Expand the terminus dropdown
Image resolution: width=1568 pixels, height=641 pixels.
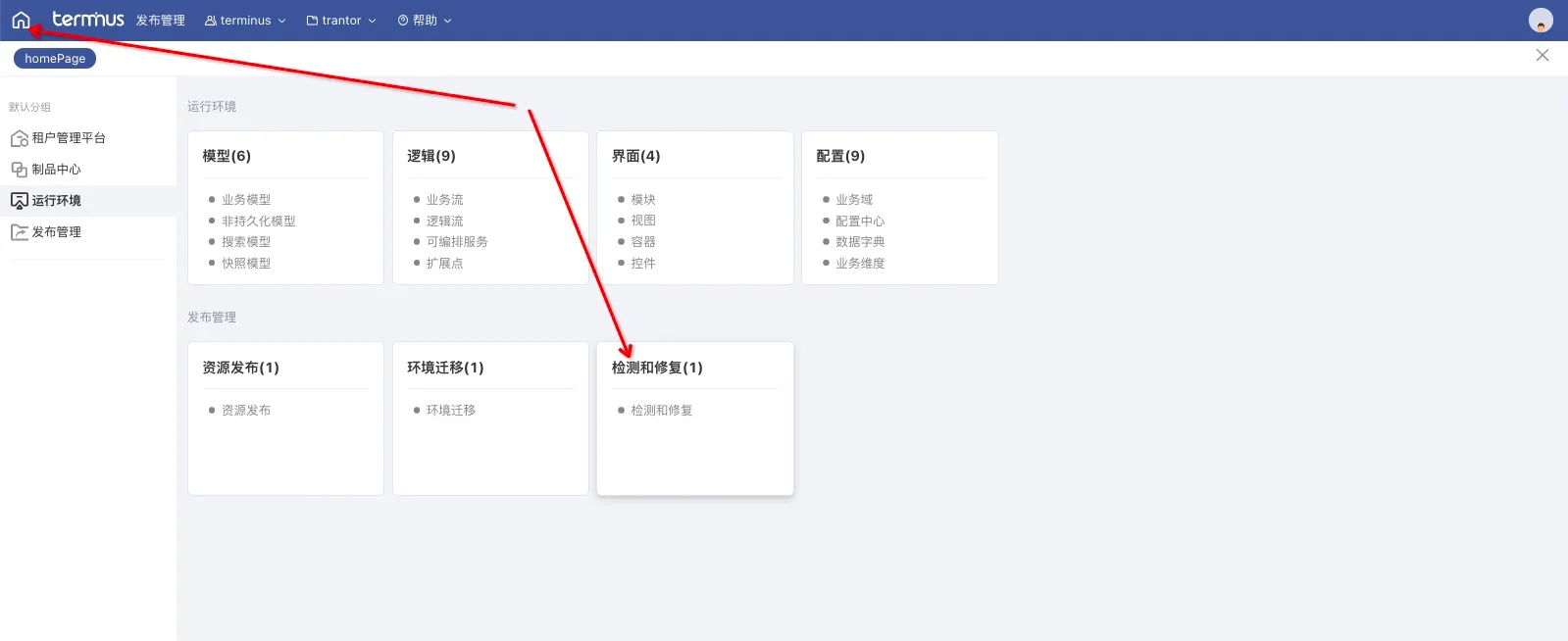282,21
